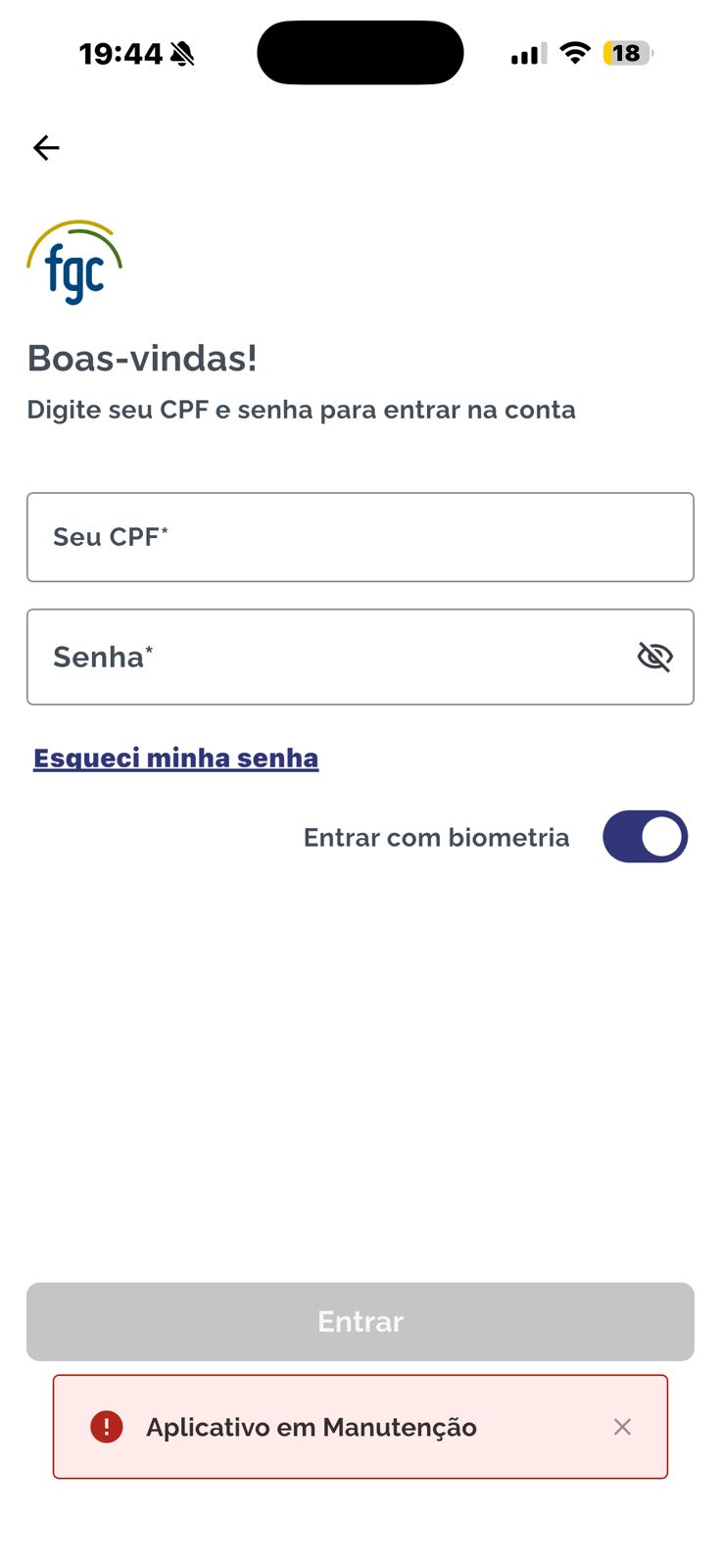The width and height of the screenshot is (721, 1568).
Task: Tap the Boas-vindas! heading
Action: pyautogui.click(x=142, y=359)
